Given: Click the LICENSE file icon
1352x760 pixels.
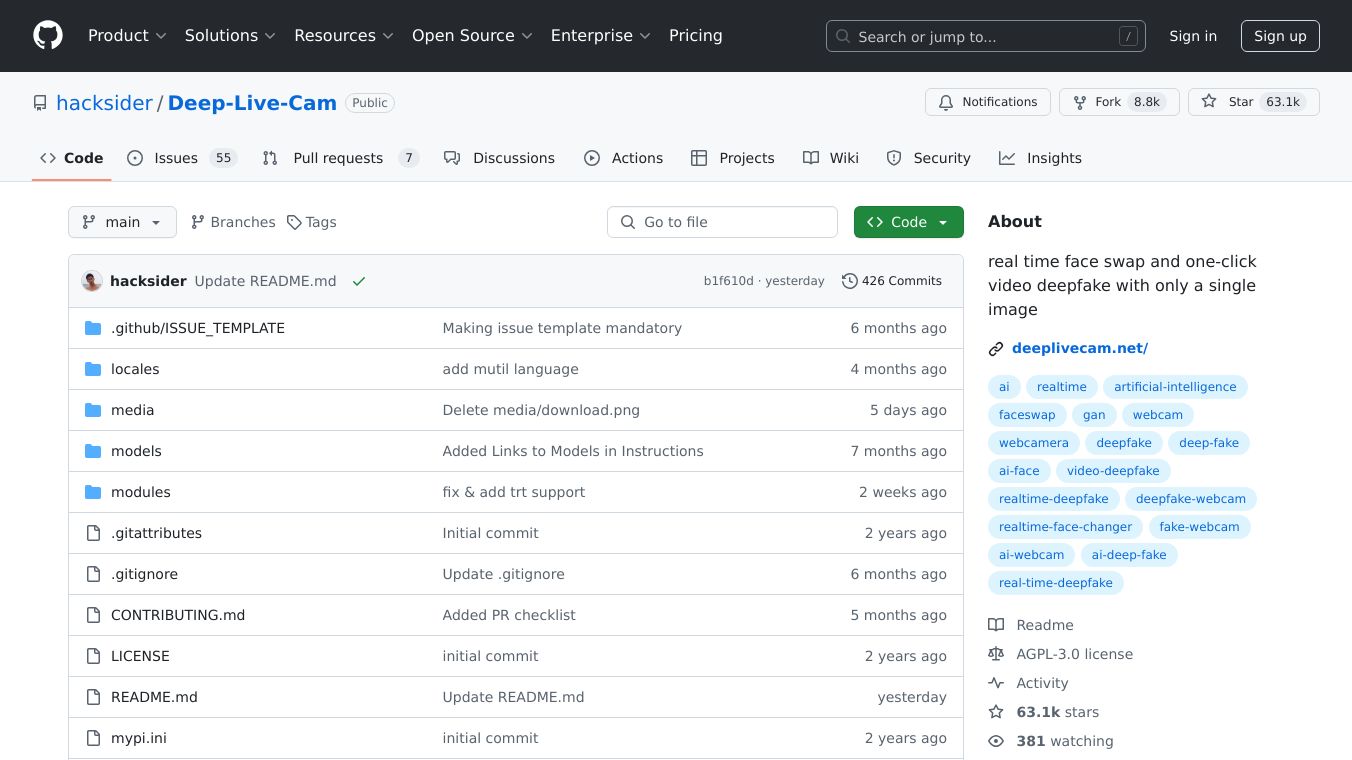Looking at the screenshot, I should [93, 656].
